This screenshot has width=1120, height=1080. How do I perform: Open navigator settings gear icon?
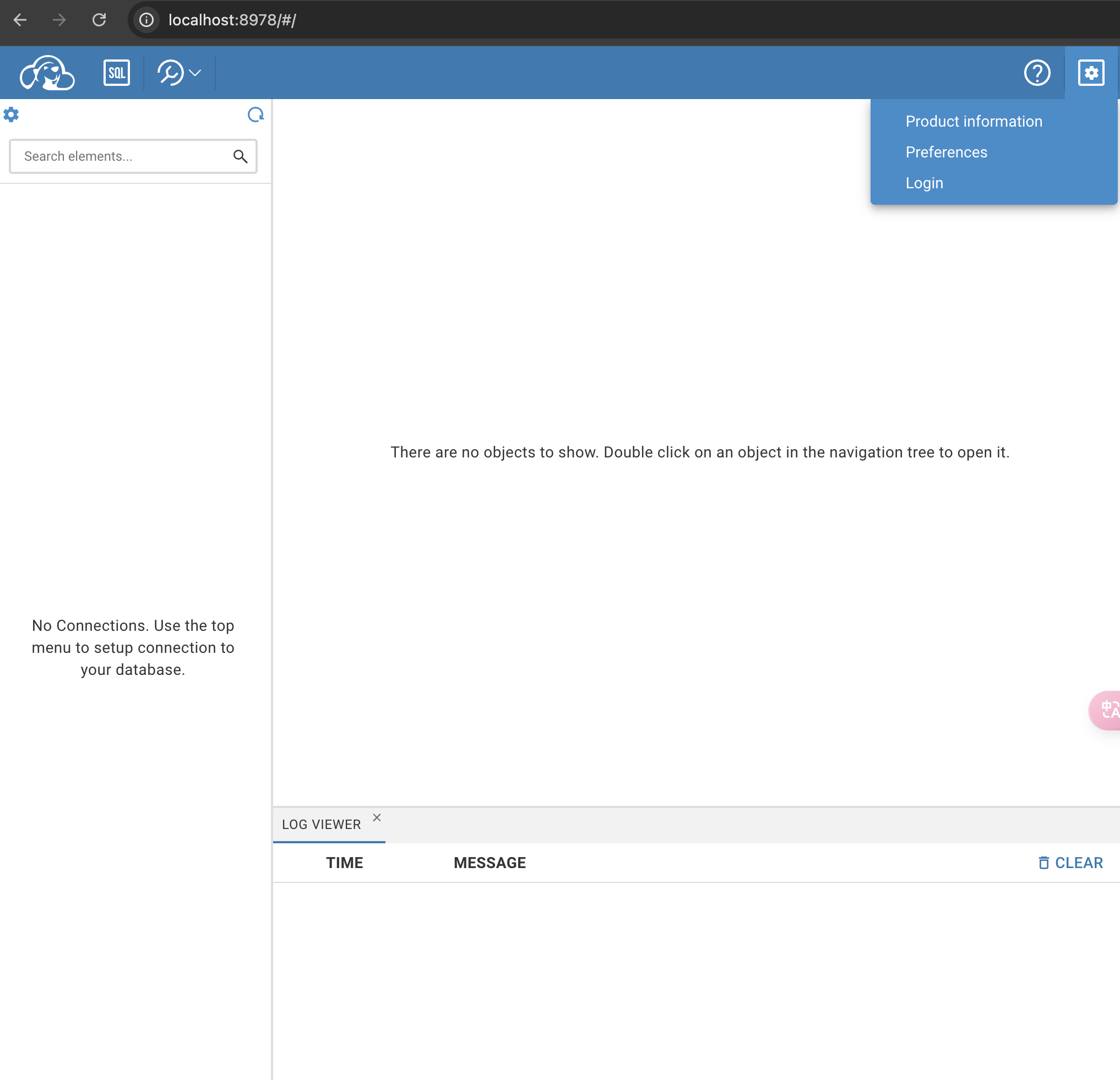(12, 115)
